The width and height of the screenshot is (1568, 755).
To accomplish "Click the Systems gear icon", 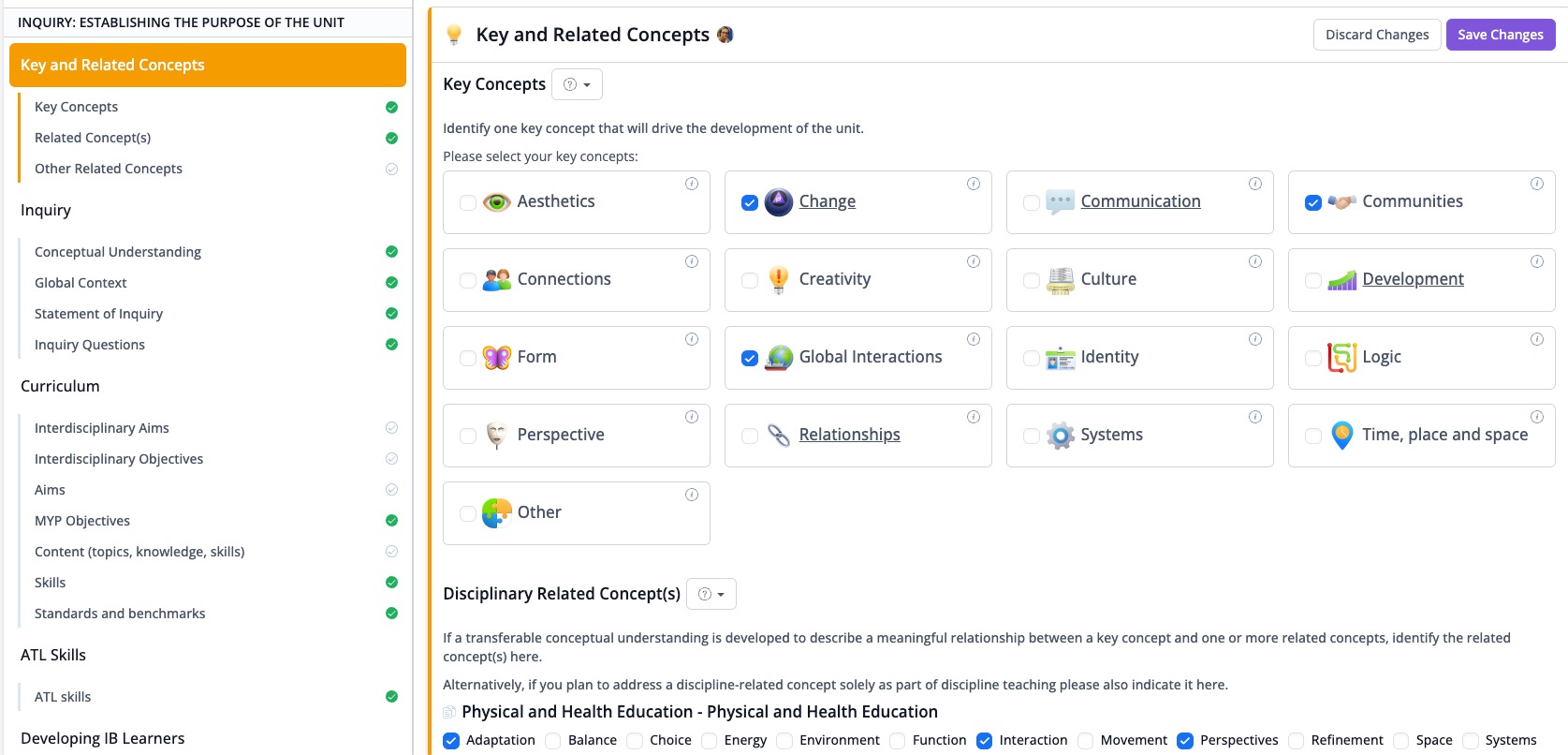I will click(1060, 436).
